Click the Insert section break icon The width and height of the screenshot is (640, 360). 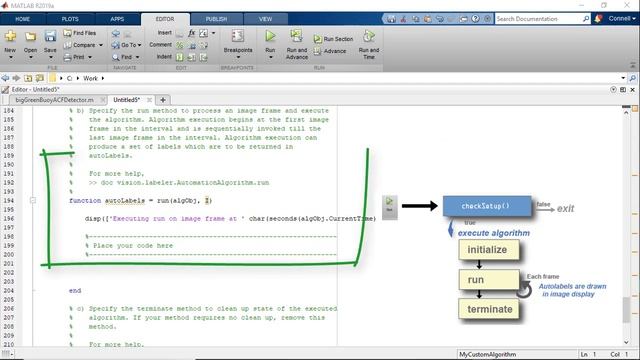180,33
